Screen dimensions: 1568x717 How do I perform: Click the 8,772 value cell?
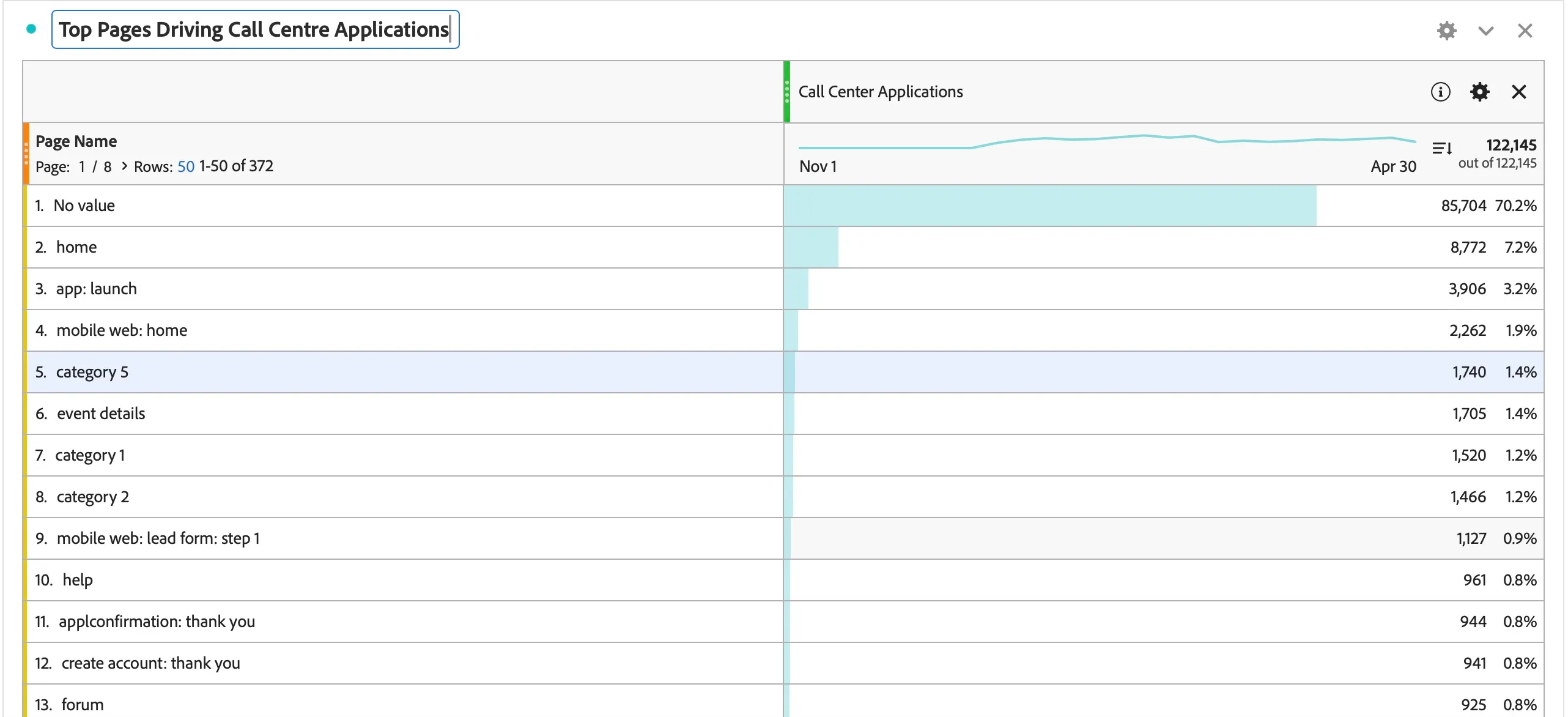[1468, 247]
